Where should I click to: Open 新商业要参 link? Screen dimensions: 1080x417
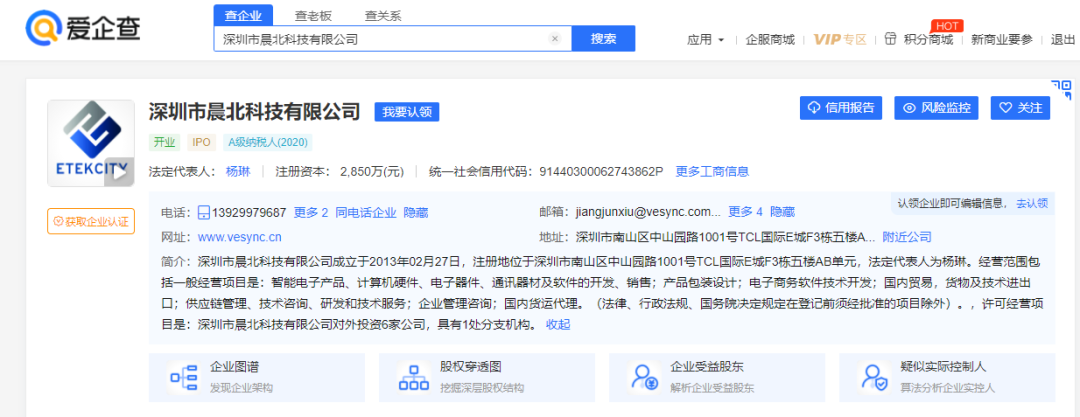point(1002,40)
